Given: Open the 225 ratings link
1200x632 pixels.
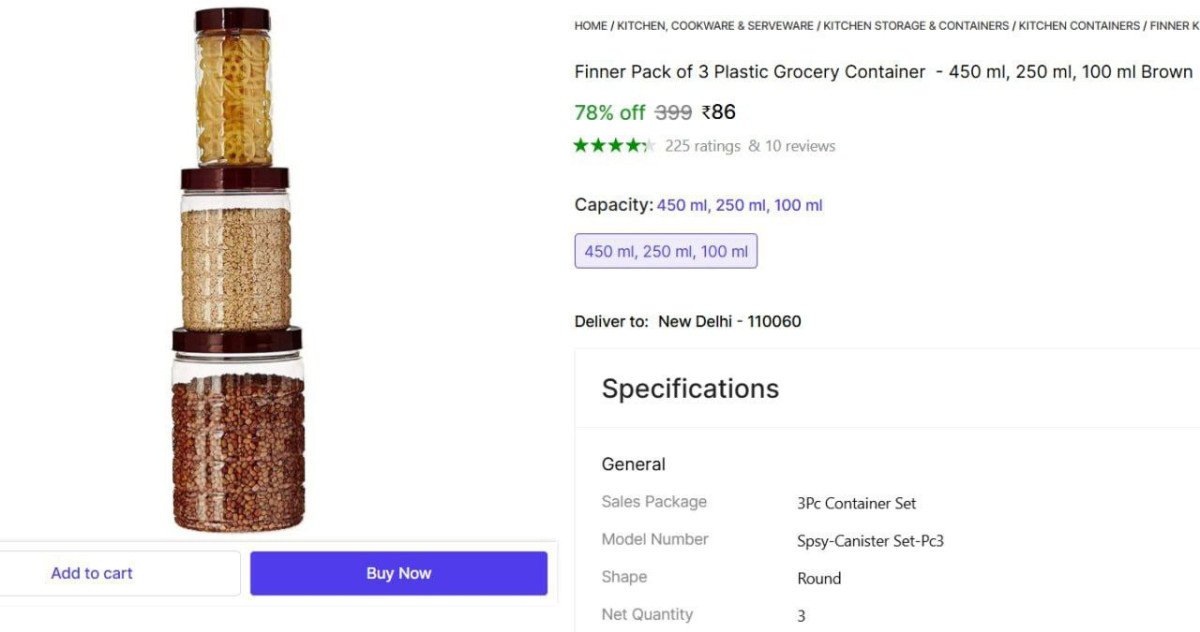Looking at the screenshot, I should pyautogui.click(x=702, y=146).
